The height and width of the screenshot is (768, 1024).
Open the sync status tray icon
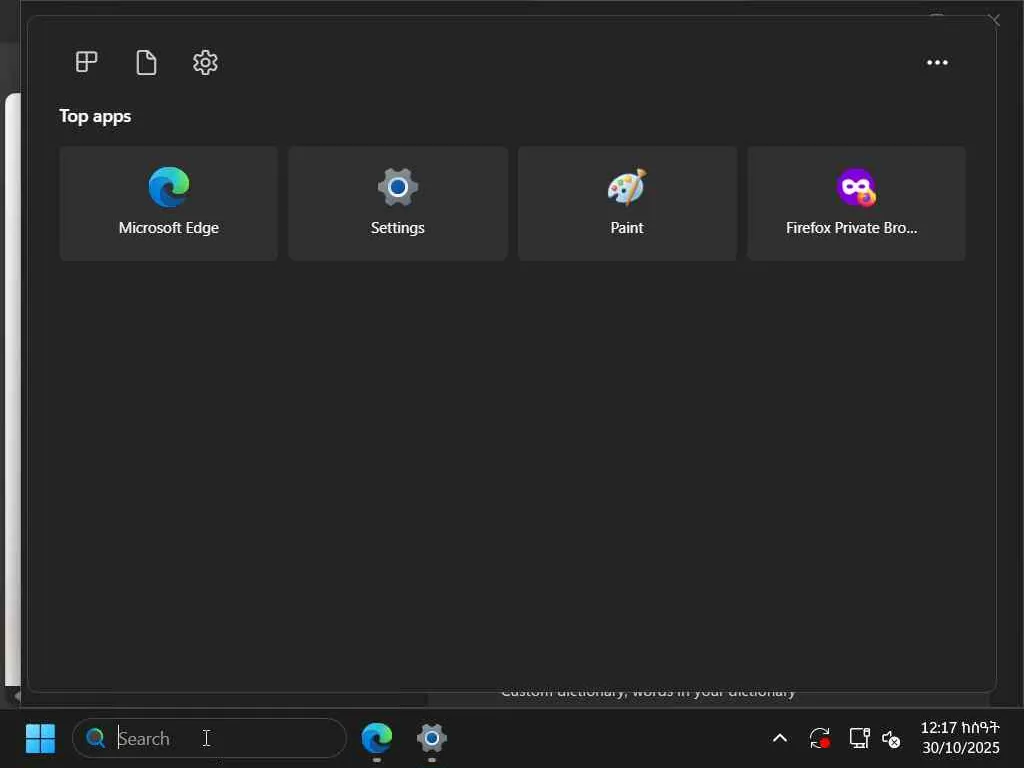pyautogui.click(x=820, y=739)
